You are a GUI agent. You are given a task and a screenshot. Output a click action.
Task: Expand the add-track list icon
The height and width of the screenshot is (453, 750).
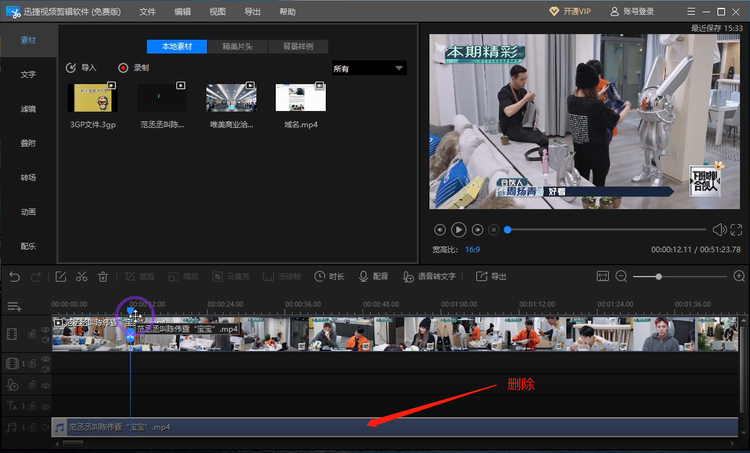(14, 306)
